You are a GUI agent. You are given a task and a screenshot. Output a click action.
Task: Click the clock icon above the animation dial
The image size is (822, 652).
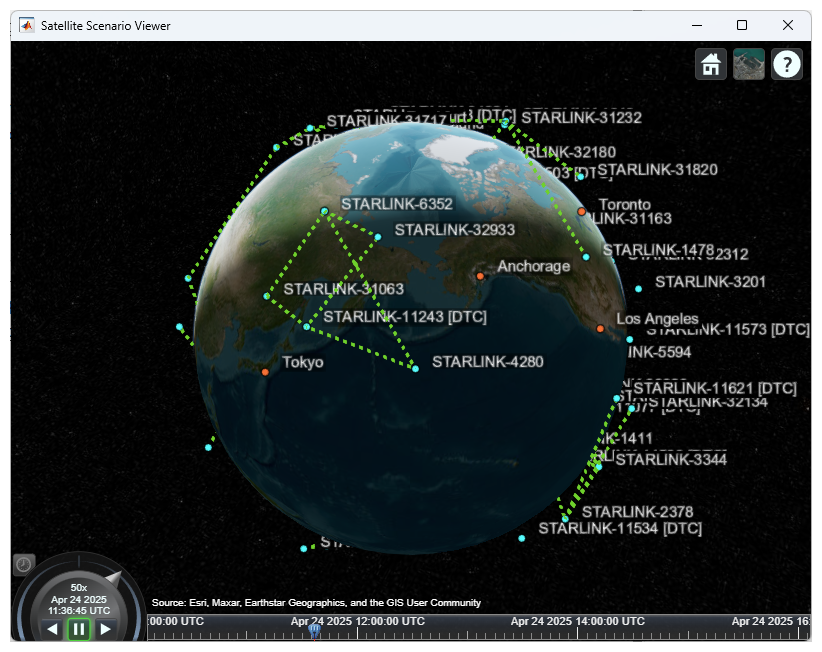pyautogui.click(x=24, y=564)
